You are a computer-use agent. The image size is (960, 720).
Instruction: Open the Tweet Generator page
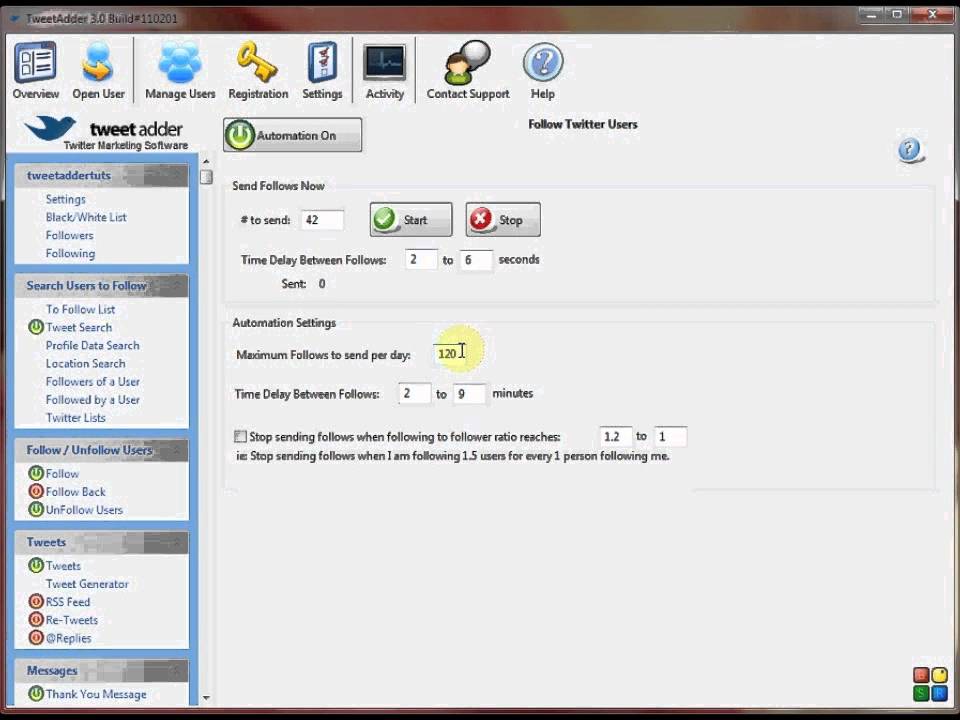pos(87,583)
